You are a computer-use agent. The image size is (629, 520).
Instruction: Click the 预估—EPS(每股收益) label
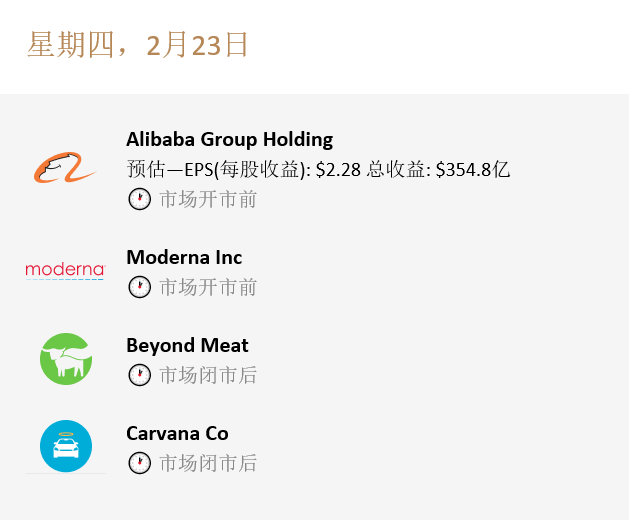[x=219, y=170]
